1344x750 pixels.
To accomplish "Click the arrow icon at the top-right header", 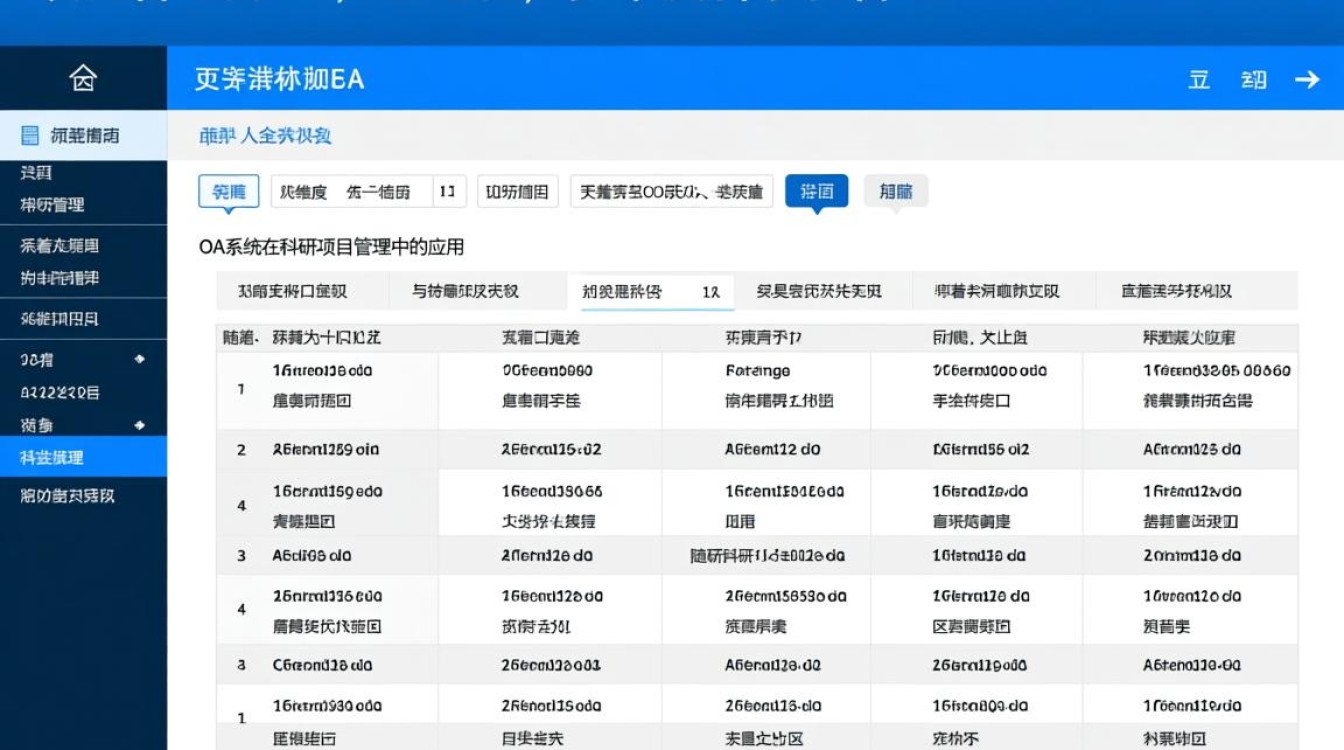I will pyautogui.click(x=1308, y=78).
